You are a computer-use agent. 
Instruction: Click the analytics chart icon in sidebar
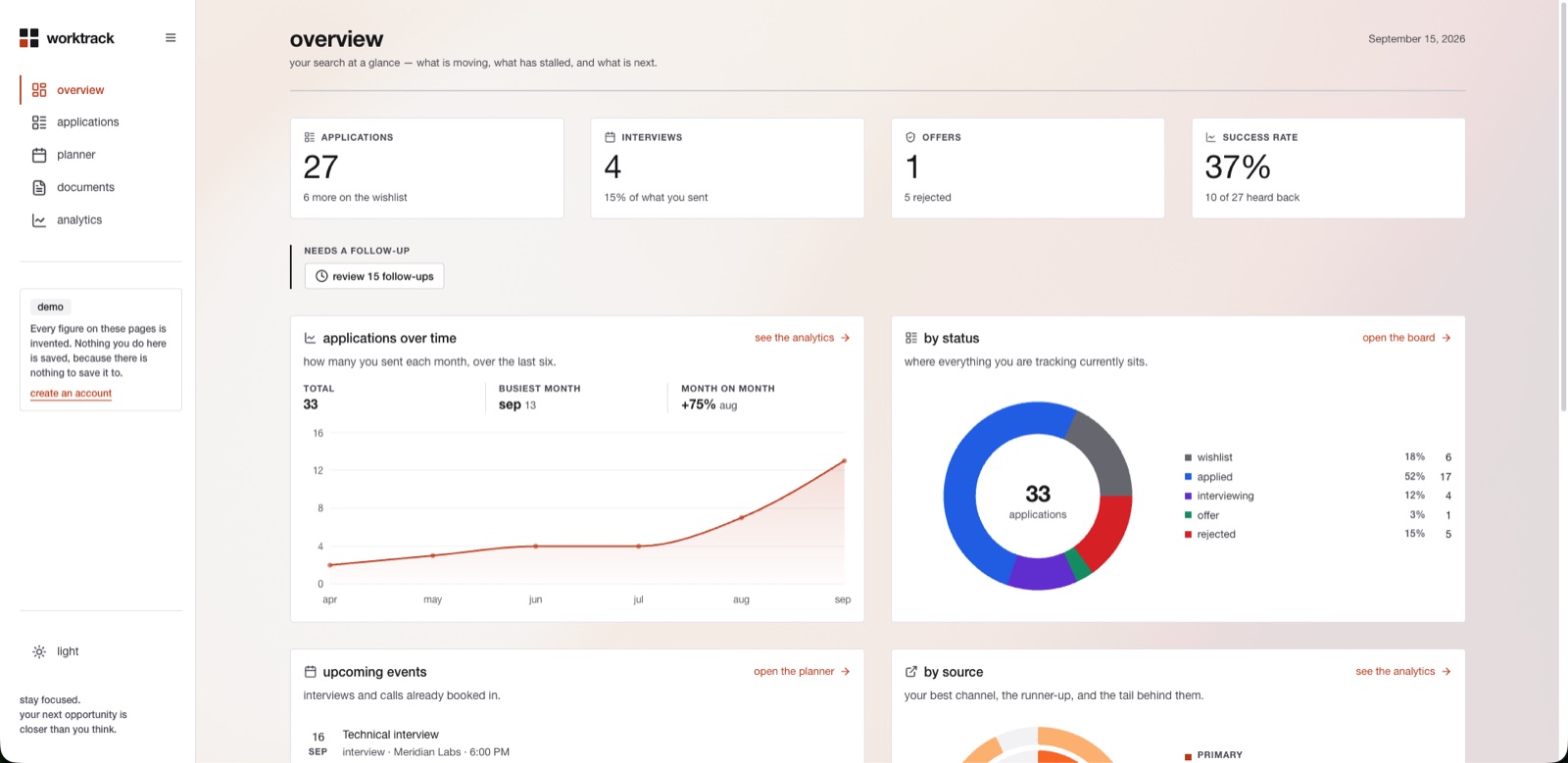tap(39, 220)
